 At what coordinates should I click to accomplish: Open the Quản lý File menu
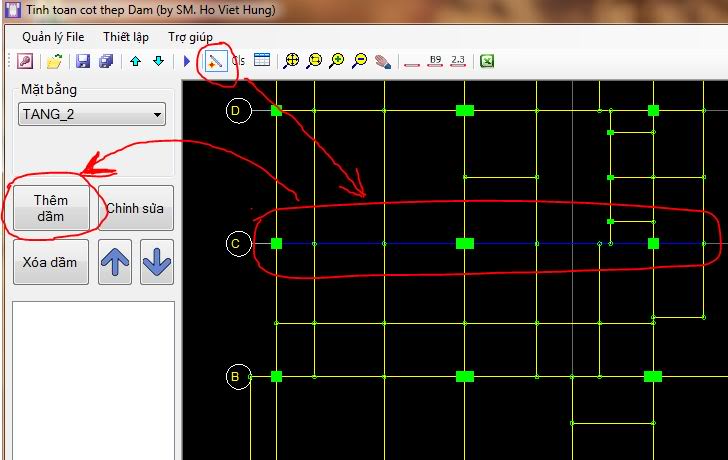[53, 37]
